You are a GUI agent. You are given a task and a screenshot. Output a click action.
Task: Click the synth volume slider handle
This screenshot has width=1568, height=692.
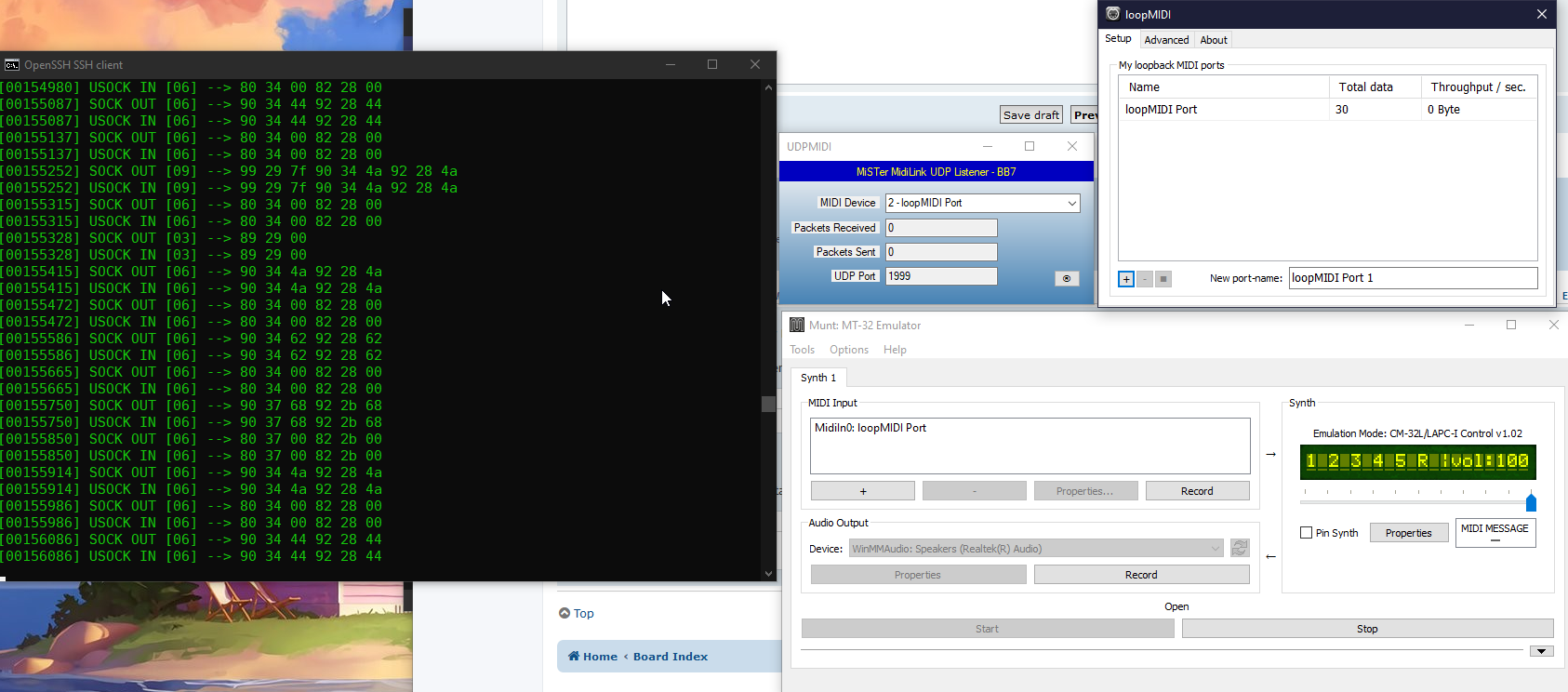(1531, 502)
